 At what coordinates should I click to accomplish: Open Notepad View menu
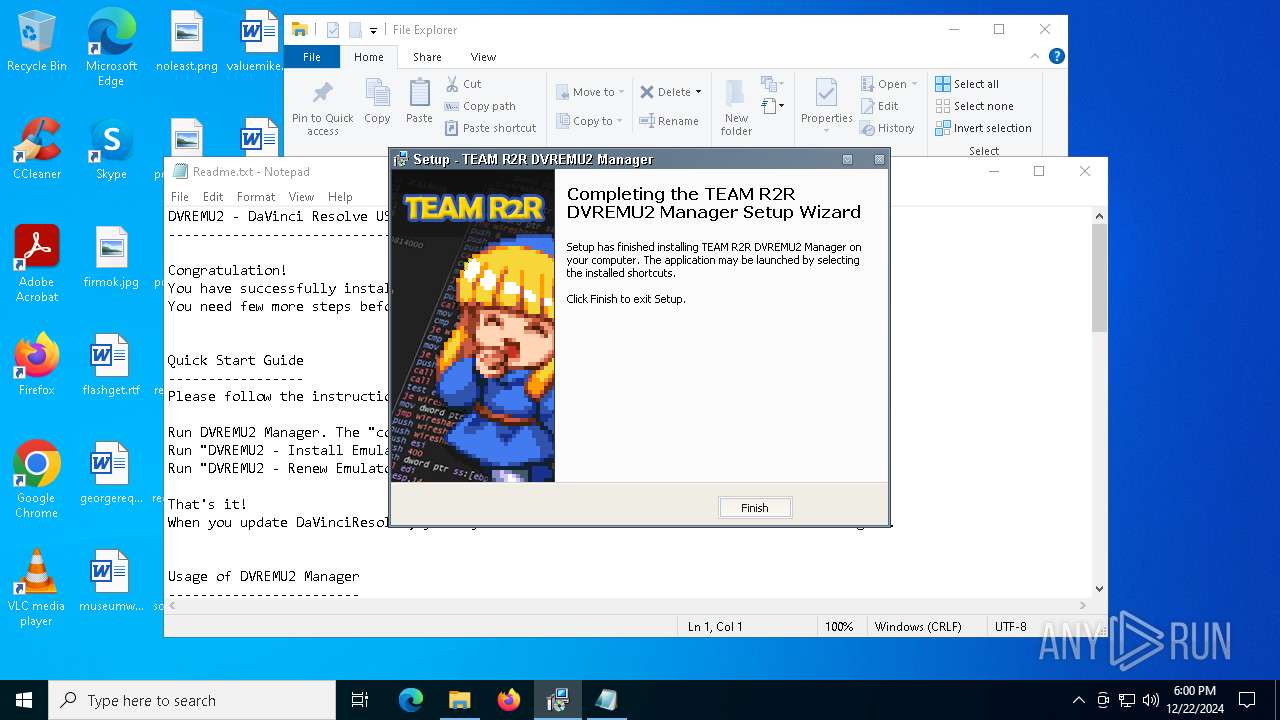click(x=301, y=197)
